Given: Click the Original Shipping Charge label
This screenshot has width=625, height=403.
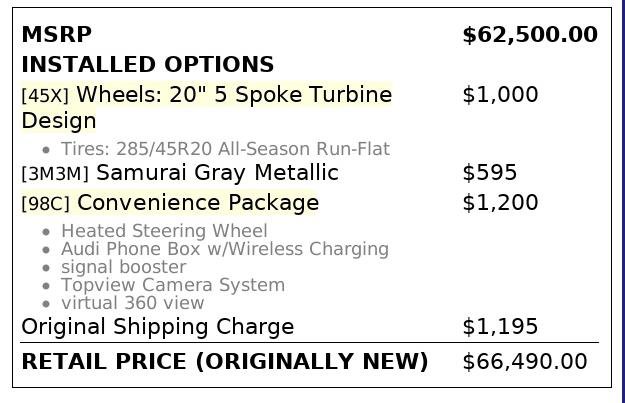Looking at the screenshot, I should pos(157,327).
